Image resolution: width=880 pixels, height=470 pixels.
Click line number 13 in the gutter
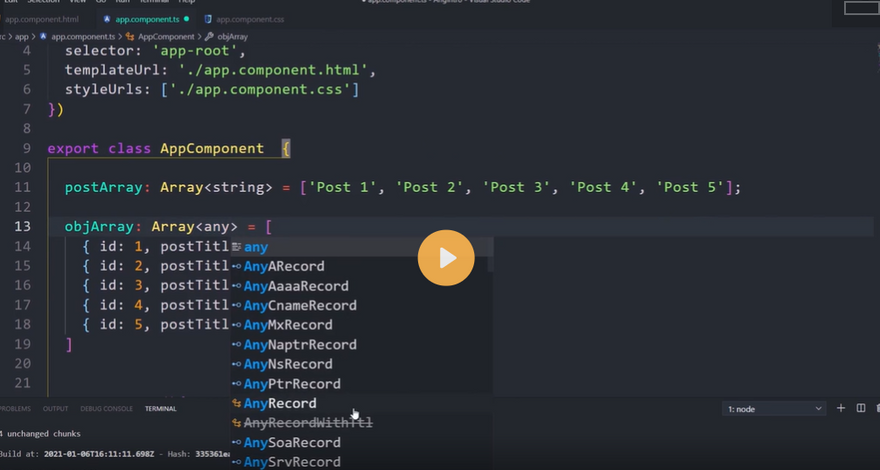click(x=23, y=227)
